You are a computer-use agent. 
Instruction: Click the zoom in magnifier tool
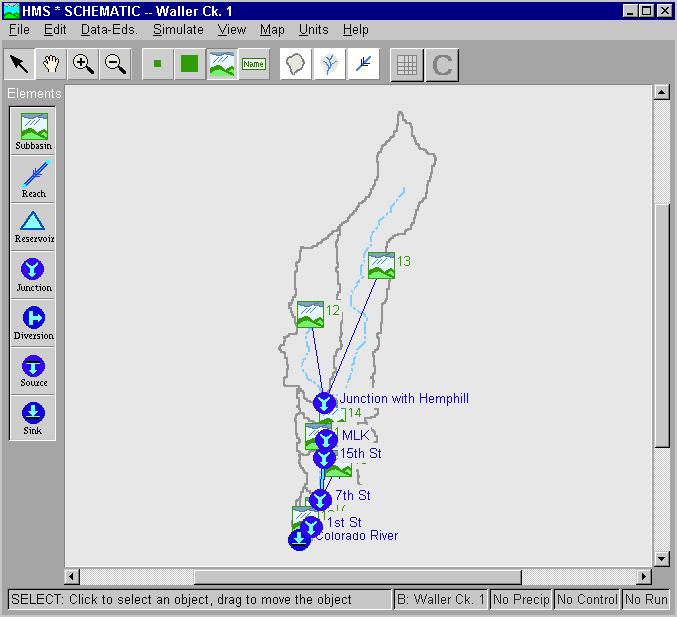[83, 64]
